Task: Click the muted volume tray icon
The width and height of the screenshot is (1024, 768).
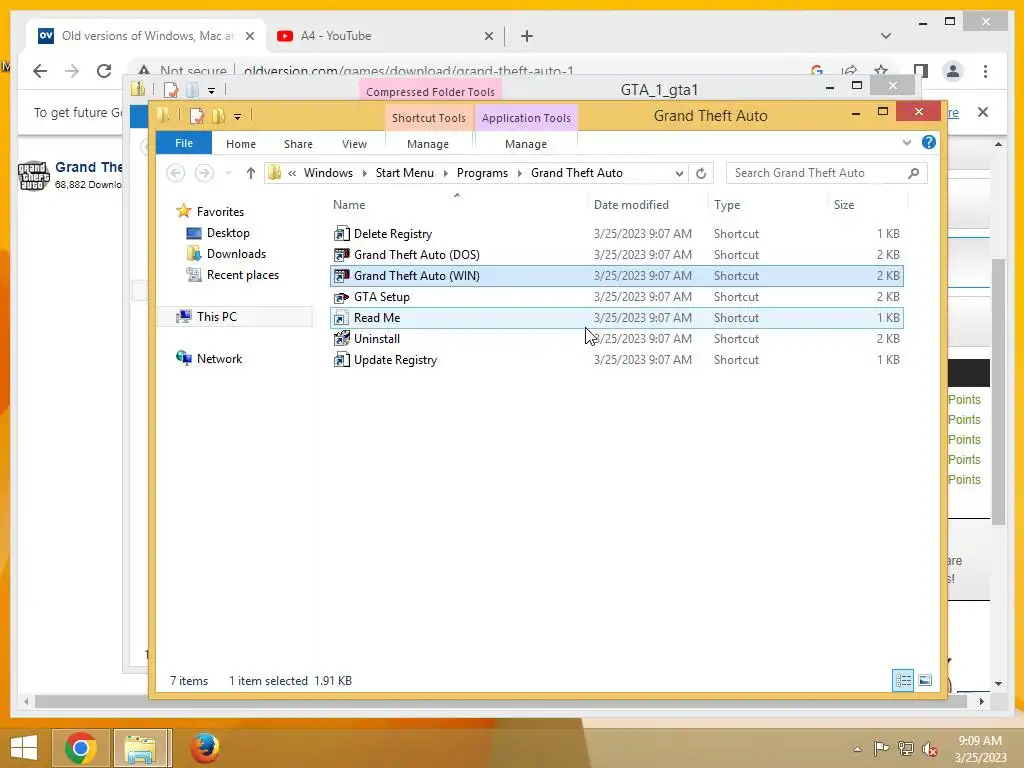Action: pos(930,749)
